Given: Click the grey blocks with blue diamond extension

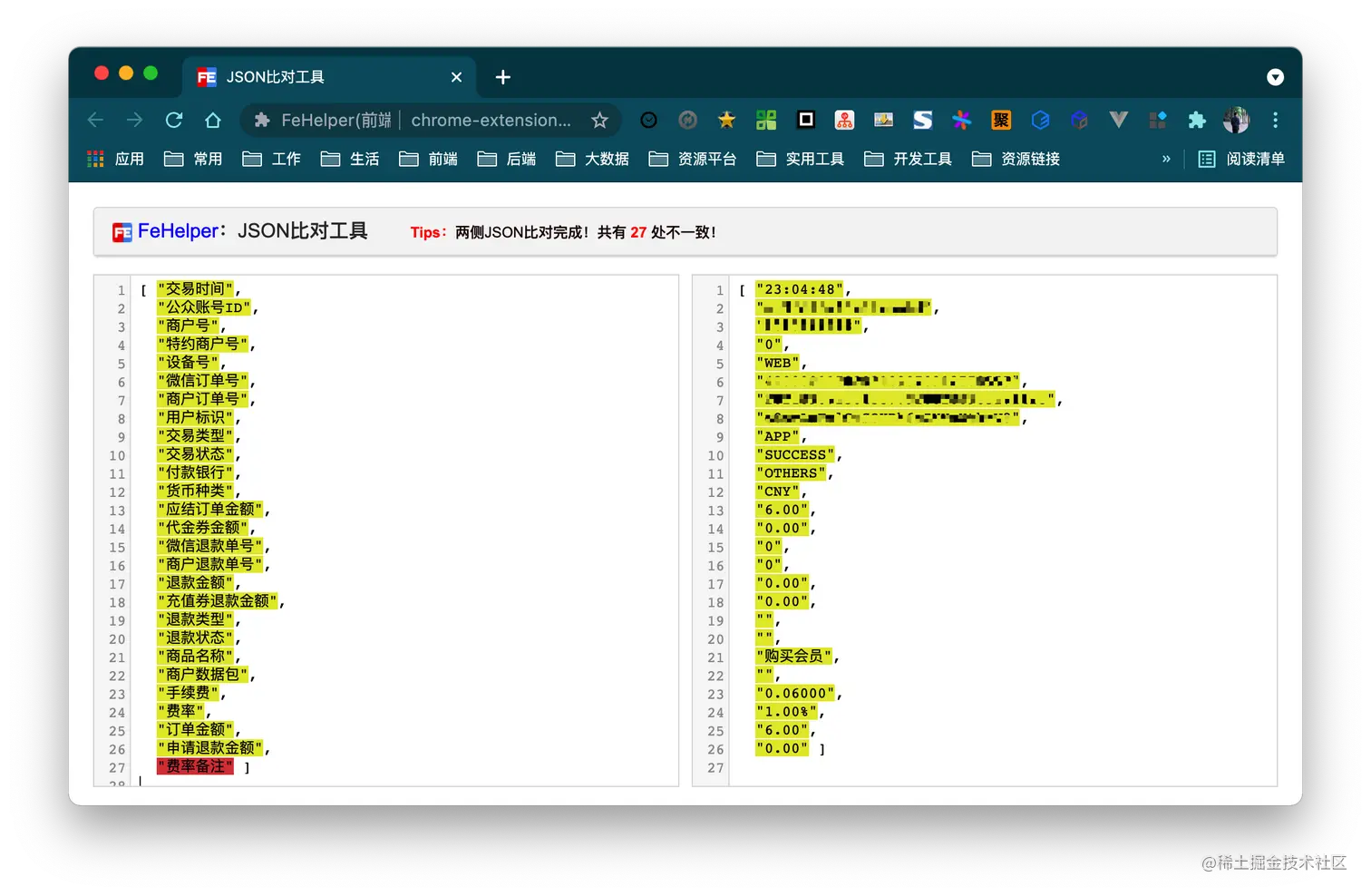Looking at the screenshot, I should point(1158,120).
